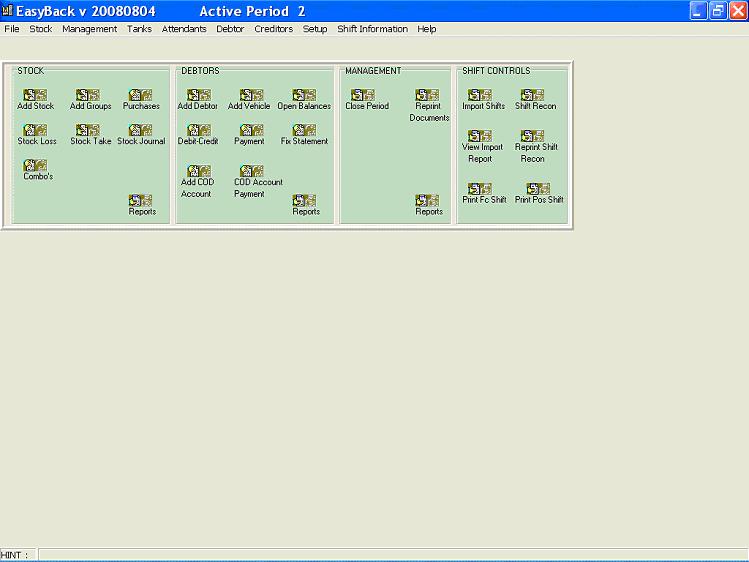749x562 pixels.
Task: Open the Add Groups icon
Action: (x=88, y=95)
